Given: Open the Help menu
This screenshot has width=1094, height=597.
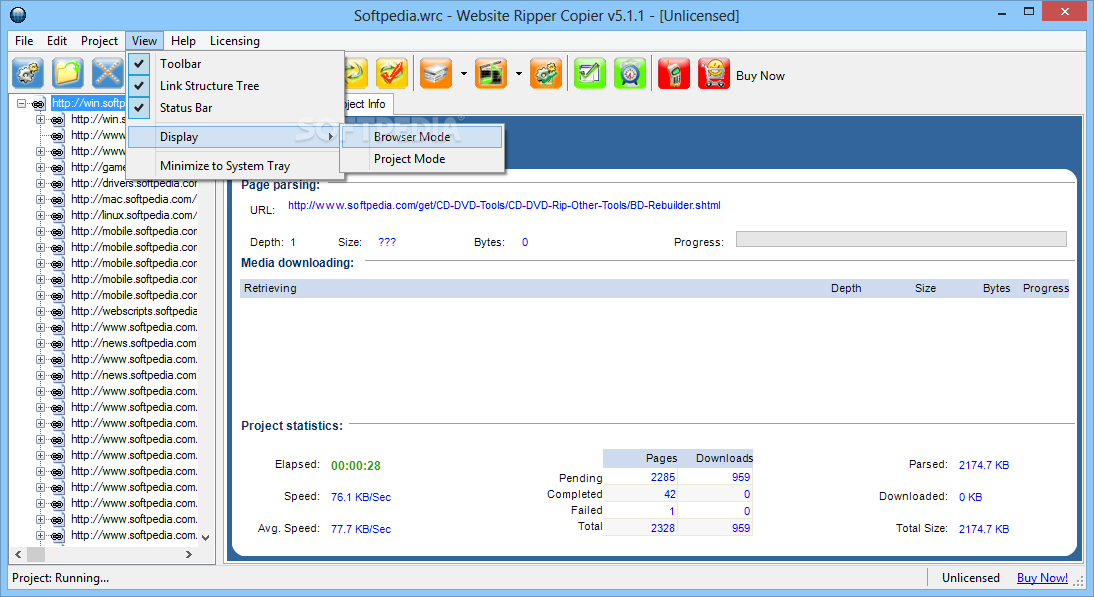Looking at the screenshot, I should click(x=183, y=40).
